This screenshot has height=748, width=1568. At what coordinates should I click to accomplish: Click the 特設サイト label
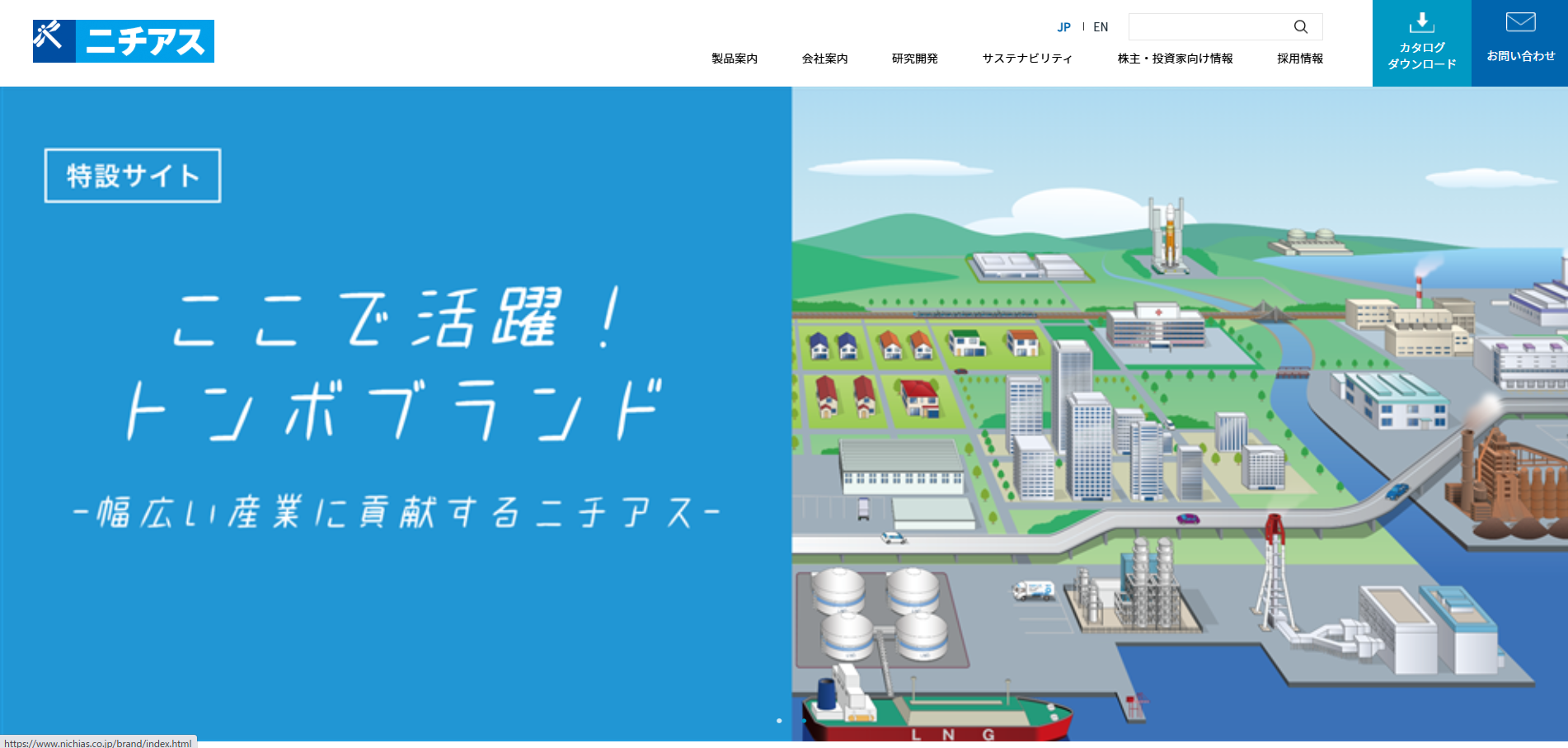point(133,176)
